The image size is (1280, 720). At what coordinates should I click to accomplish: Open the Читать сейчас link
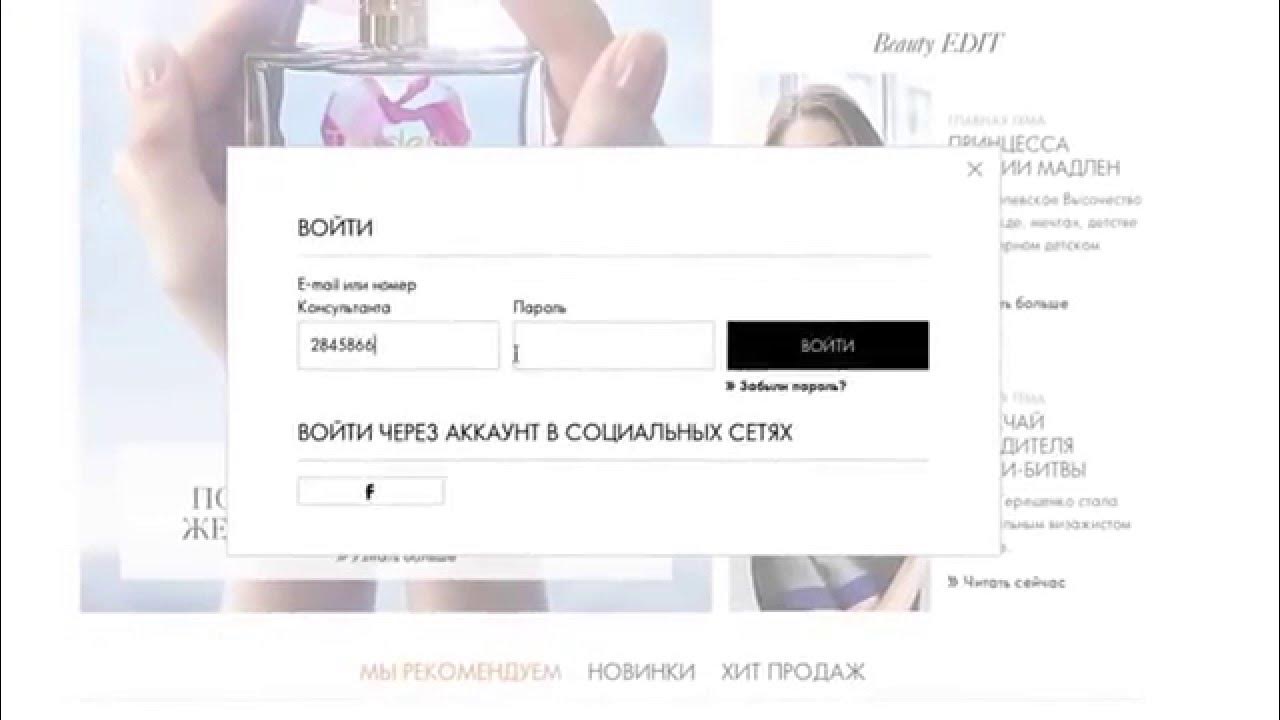click(1007, 582)
